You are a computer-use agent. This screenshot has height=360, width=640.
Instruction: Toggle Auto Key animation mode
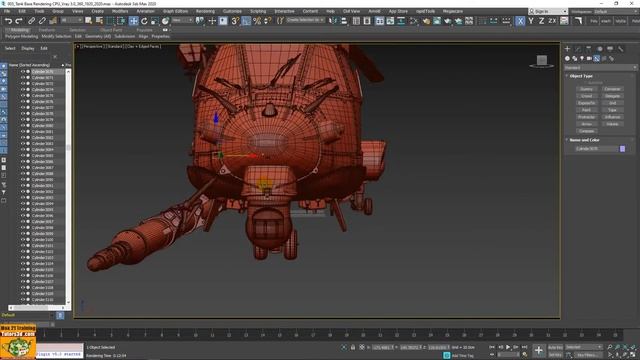(555, 347)
